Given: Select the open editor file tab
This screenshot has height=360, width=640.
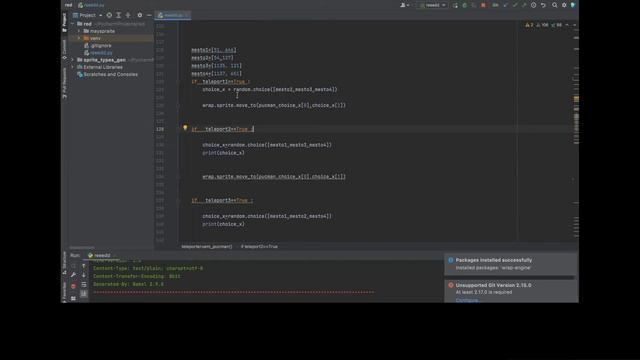Looking at the screenshot, I should (173, 15).
